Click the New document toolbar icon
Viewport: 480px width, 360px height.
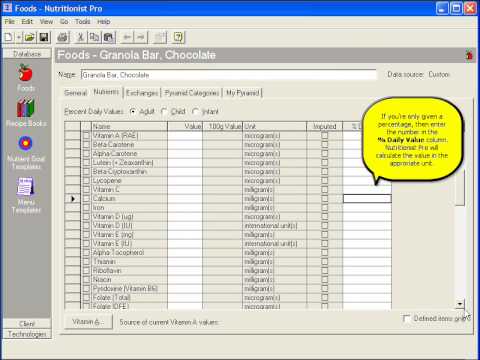tap(9, 37)
